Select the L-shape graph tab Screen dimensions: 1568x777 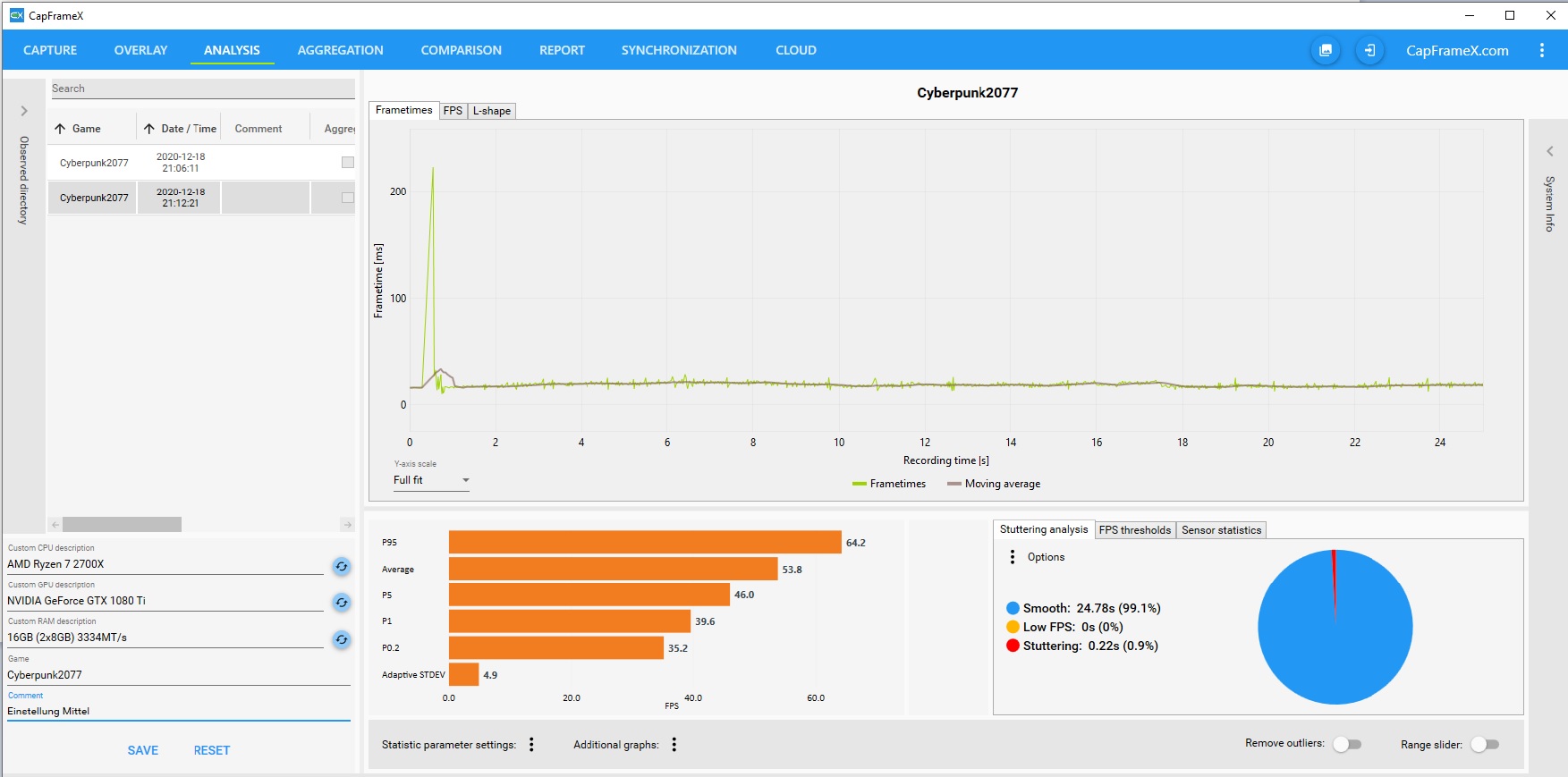pyautogui.click(x=492, y=111)
